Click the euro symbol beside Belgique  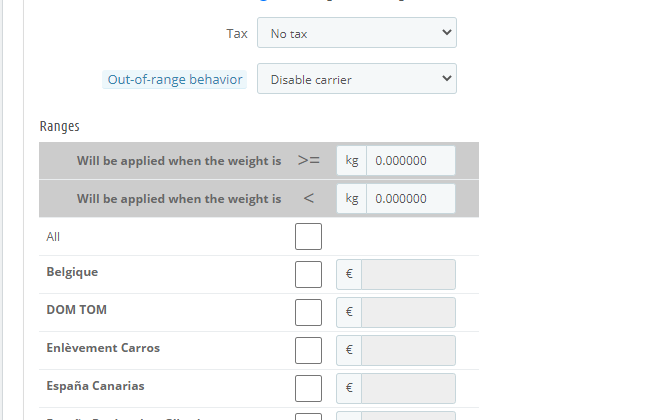tap(349, 274)
